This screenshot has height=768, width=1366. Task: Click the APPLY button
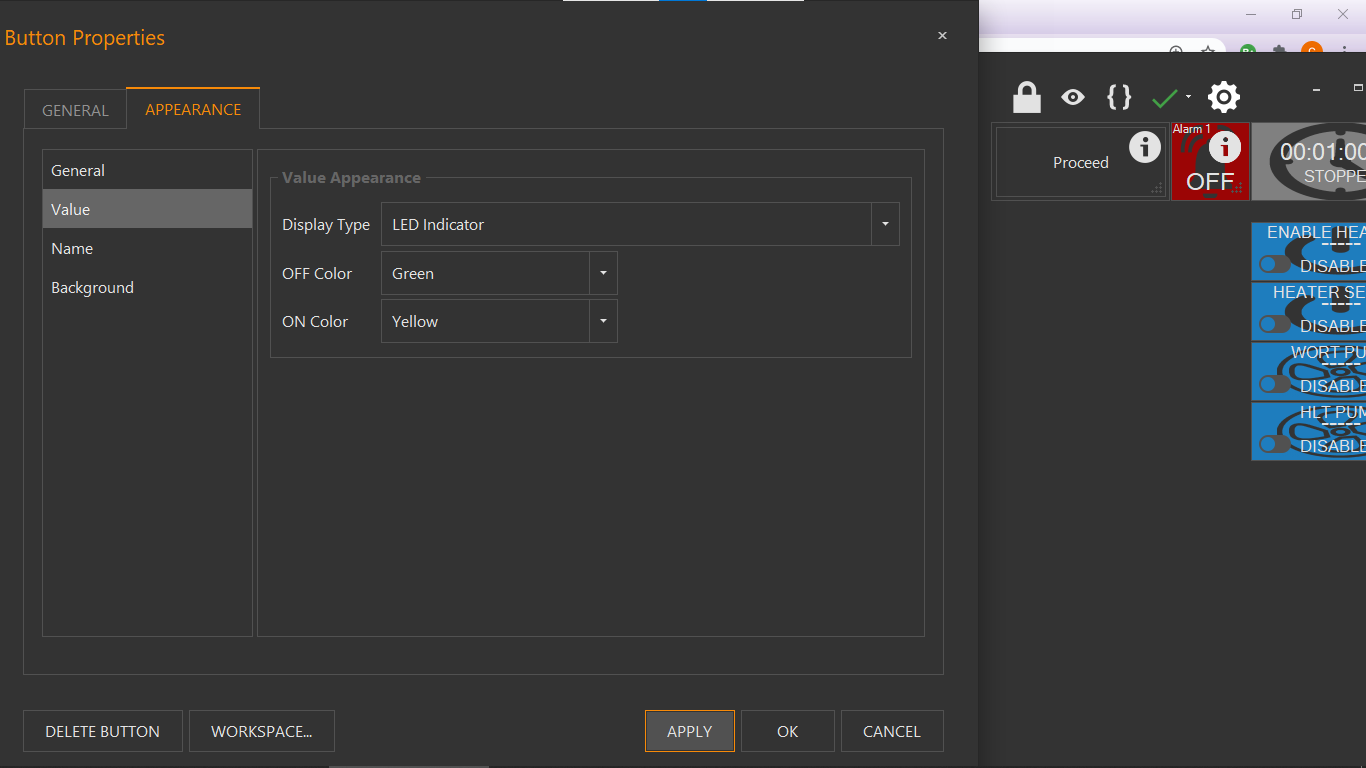tap(690, 731)
